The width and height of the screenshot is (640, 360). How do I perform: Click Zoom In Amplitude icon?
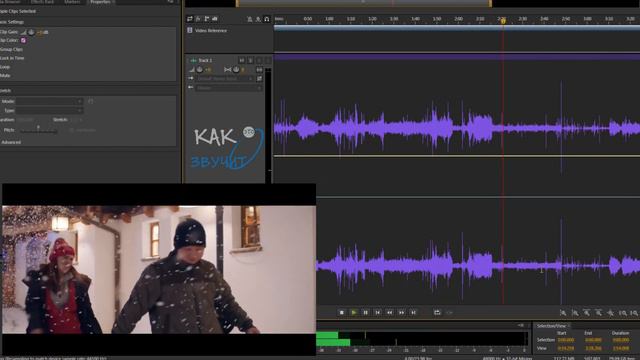coord(563,313)
